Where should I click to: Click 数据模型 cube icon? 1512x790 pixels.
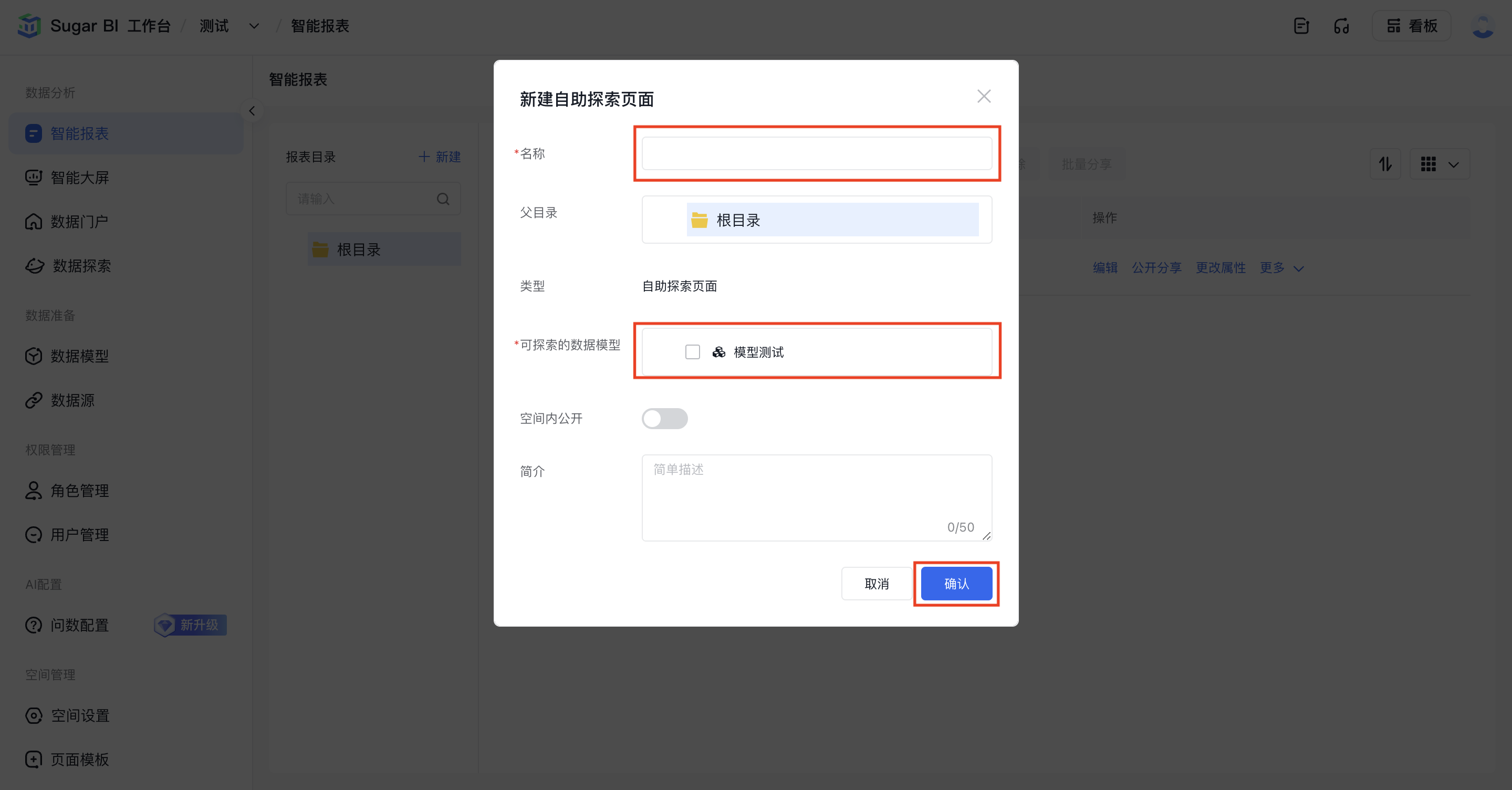(x=34, y=356)
